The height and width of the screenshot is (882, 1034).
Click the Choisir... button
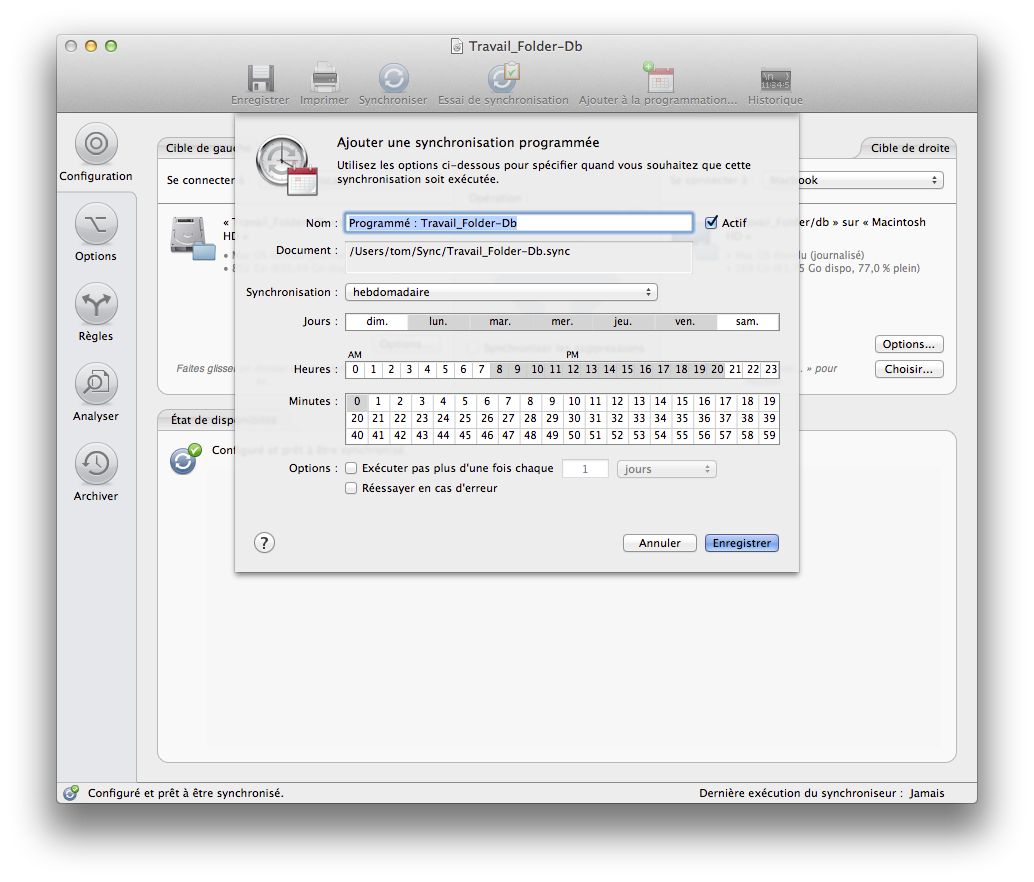tap(909, 369)
